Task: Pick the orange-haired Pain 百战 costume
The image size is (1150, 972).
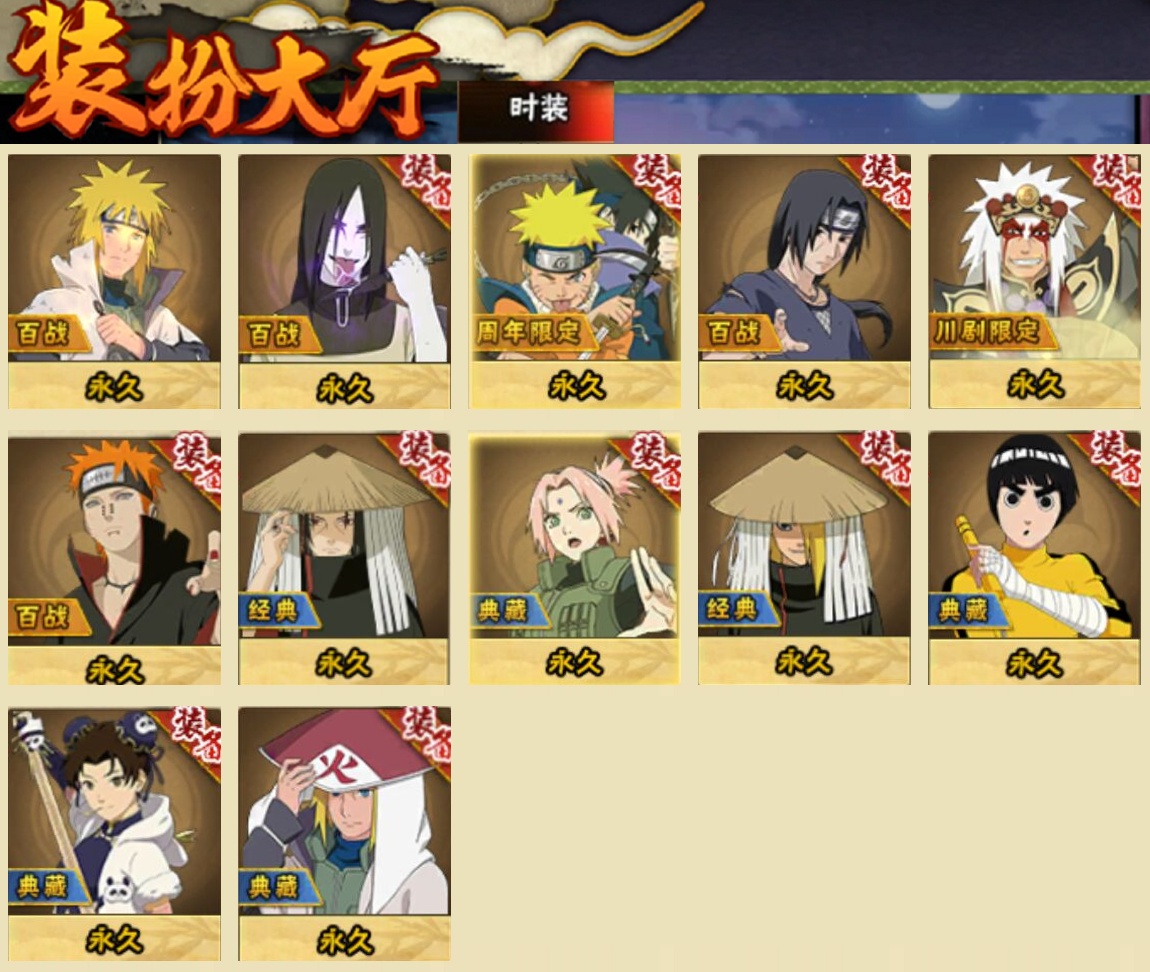Action: point(114,558)
